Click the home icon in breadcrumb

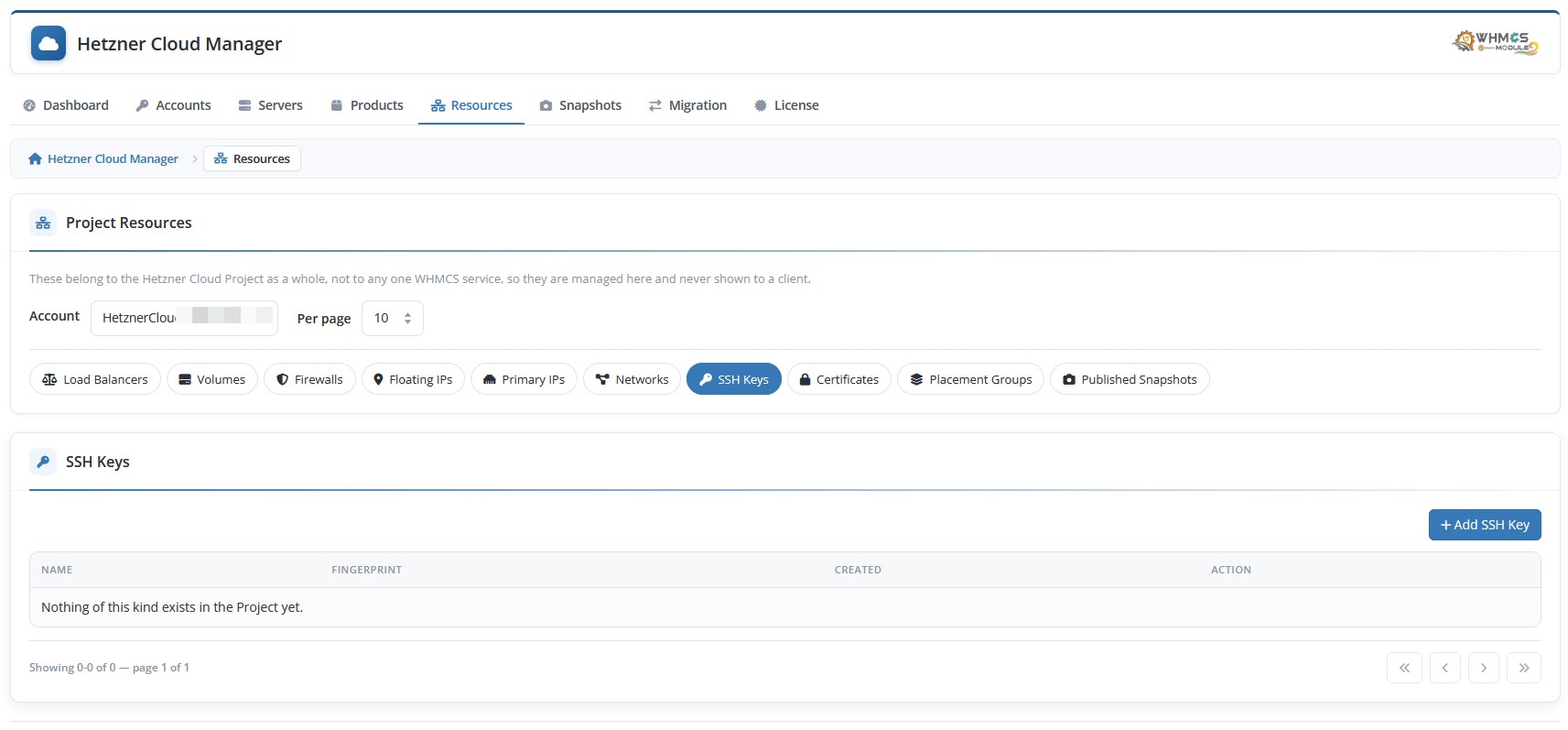tap(35, 158)
